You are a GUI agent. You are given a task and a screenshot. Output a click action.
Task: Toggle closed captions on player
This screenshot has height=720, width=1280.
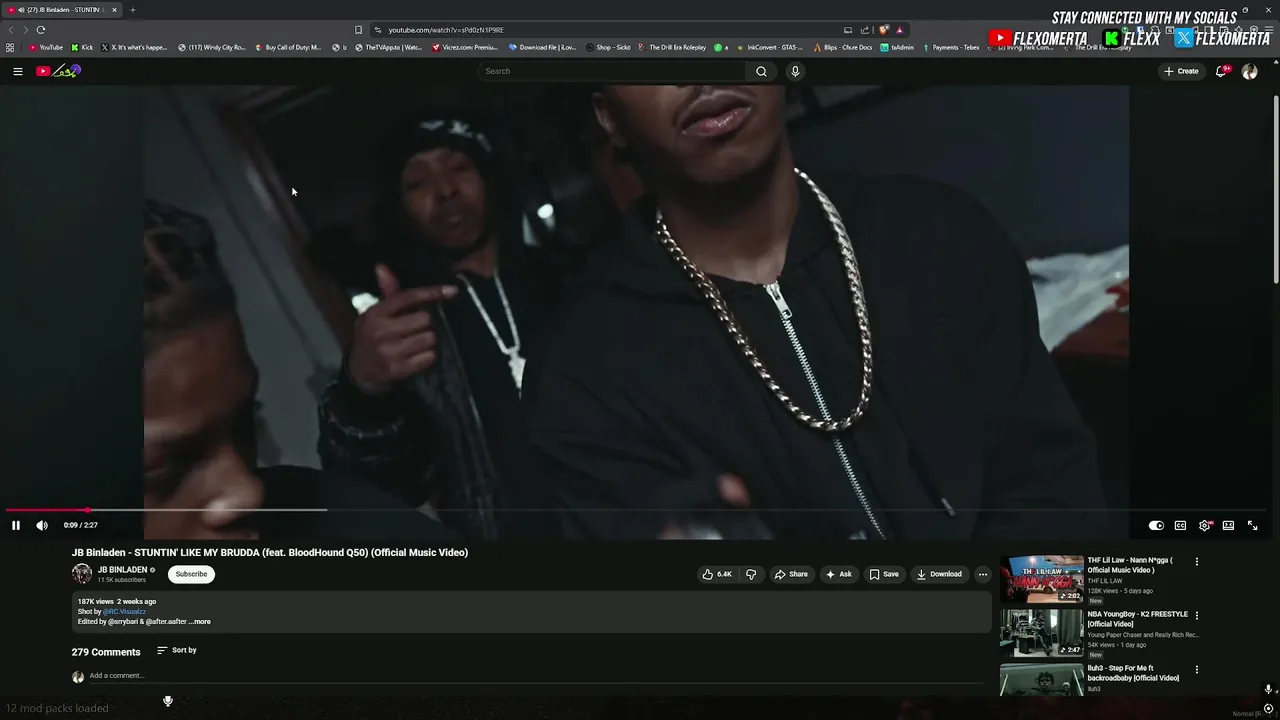pyautogui.click(x=1180, y=525)
